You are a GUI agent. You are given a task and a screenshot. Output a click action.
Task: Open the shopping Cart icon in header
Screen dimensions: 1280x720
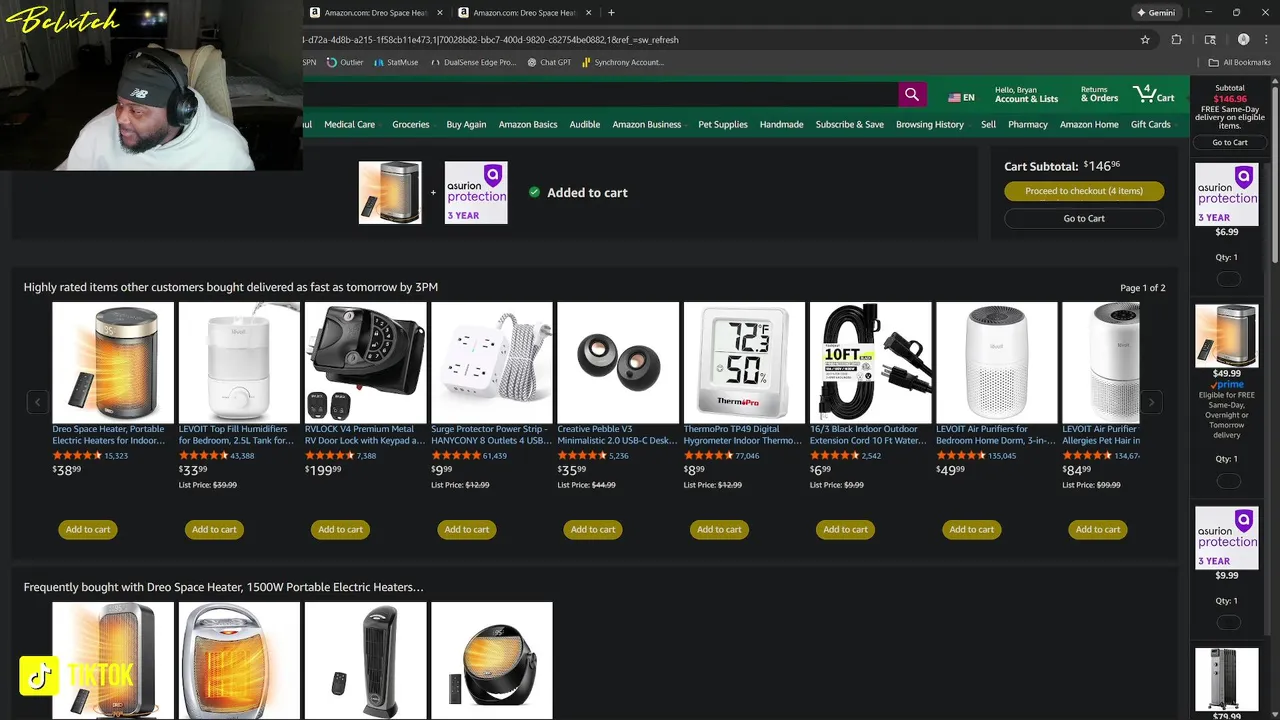click(x=1153, y=95)
